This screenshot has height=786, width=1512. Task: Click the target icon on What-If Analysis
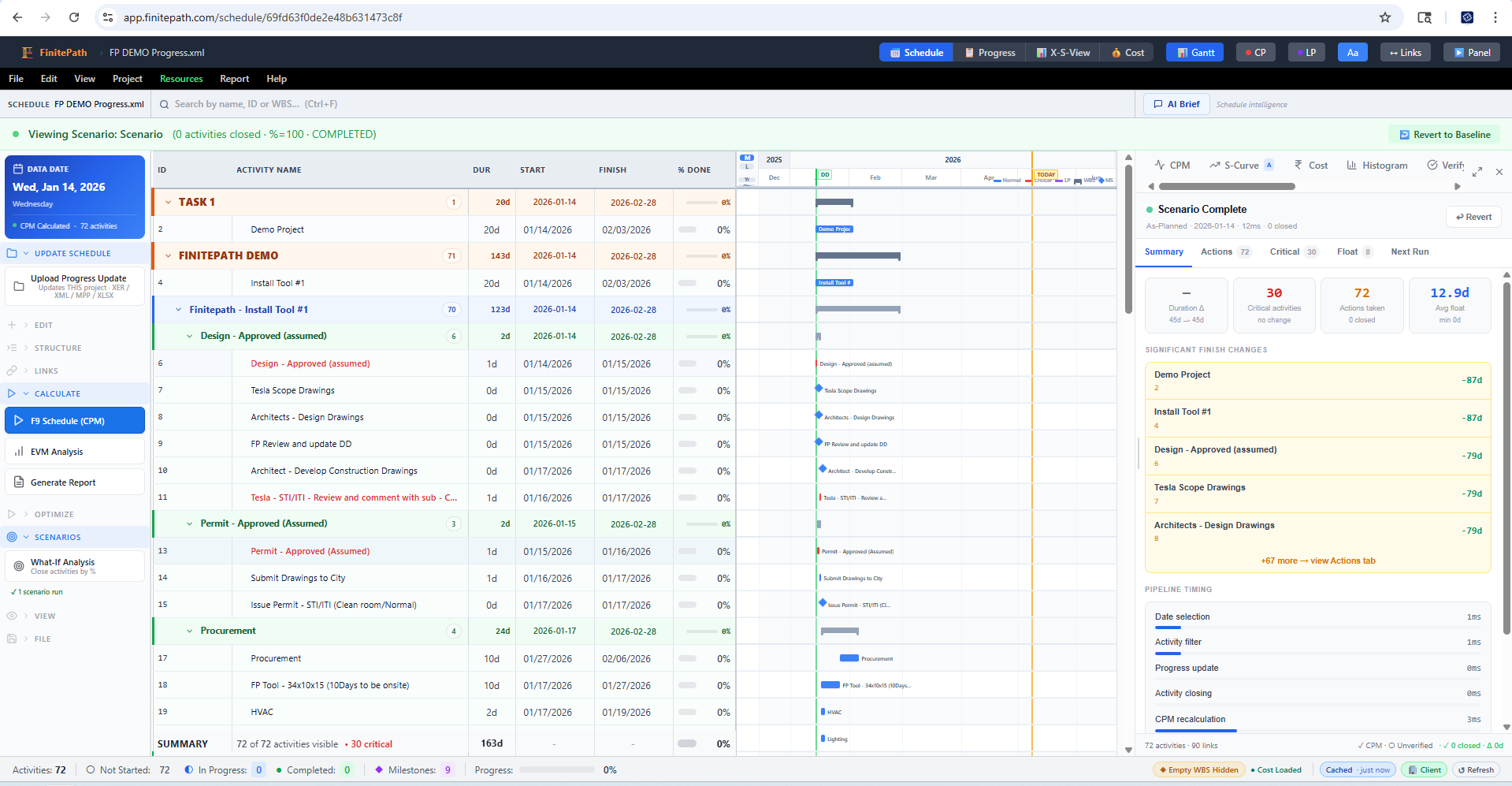click(x=19, y=566)
